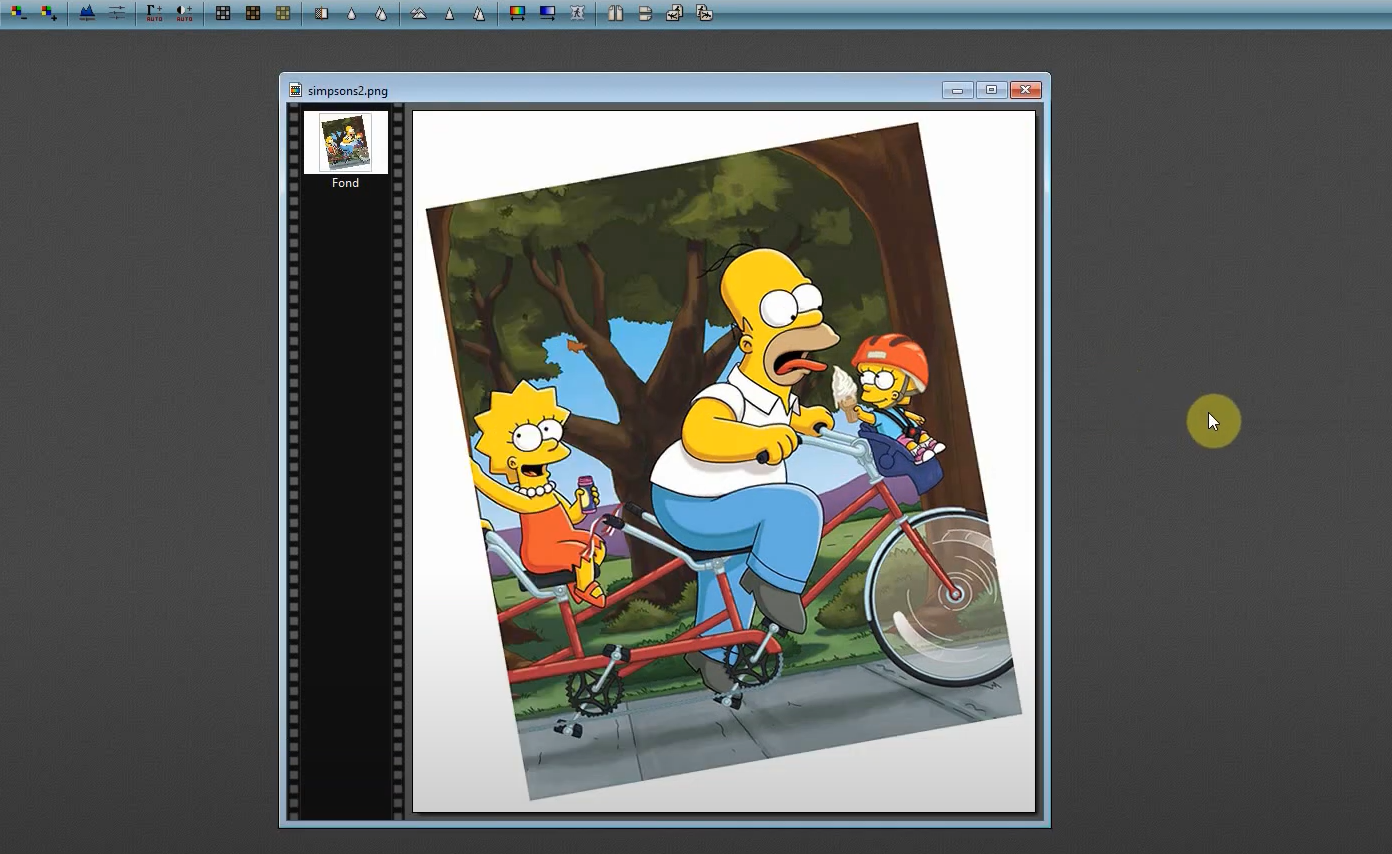Click the decrease saturation icon (color squares with minus)

click(18, 14)
